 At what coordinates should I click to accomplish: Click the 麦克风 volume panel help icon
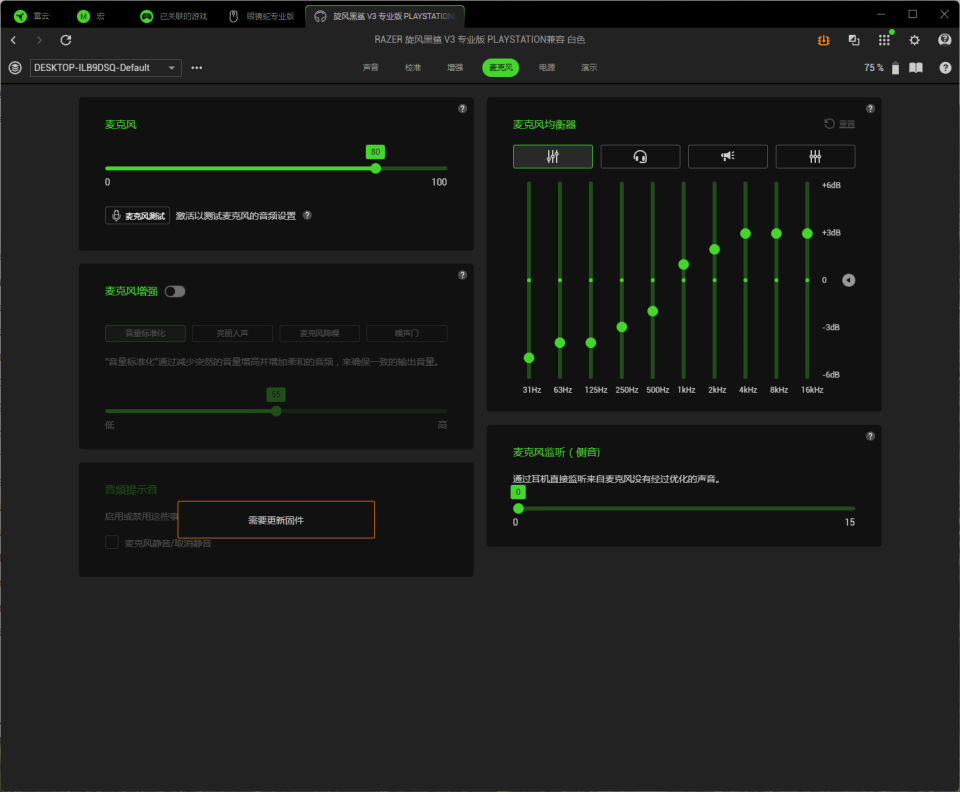click(462, 108)
